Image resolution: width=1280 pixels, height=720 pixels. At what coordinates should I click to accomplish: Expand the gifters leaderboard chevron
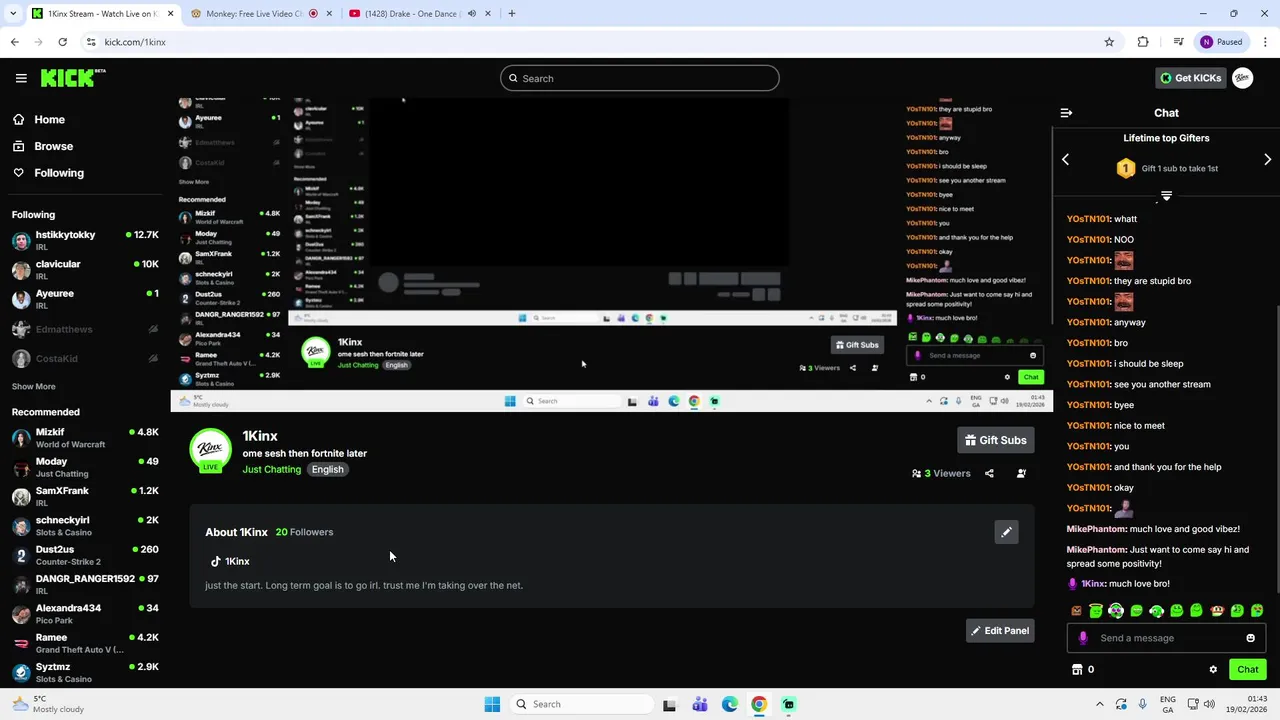click(1166, 196)
